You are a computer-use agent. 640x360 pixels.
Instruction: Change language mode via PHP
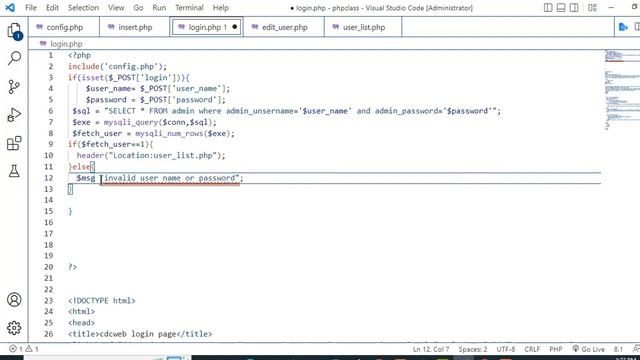coord(556,349)
